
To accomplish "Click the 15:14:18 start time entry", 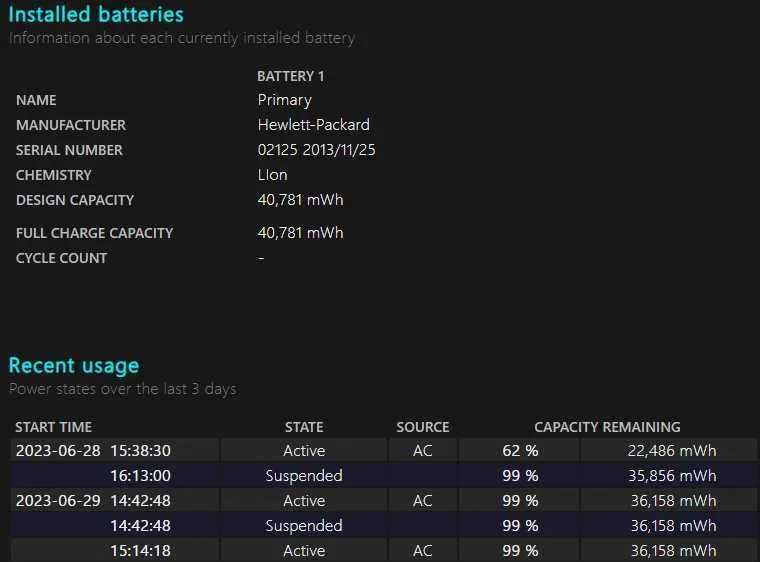I will coord(140,551).
